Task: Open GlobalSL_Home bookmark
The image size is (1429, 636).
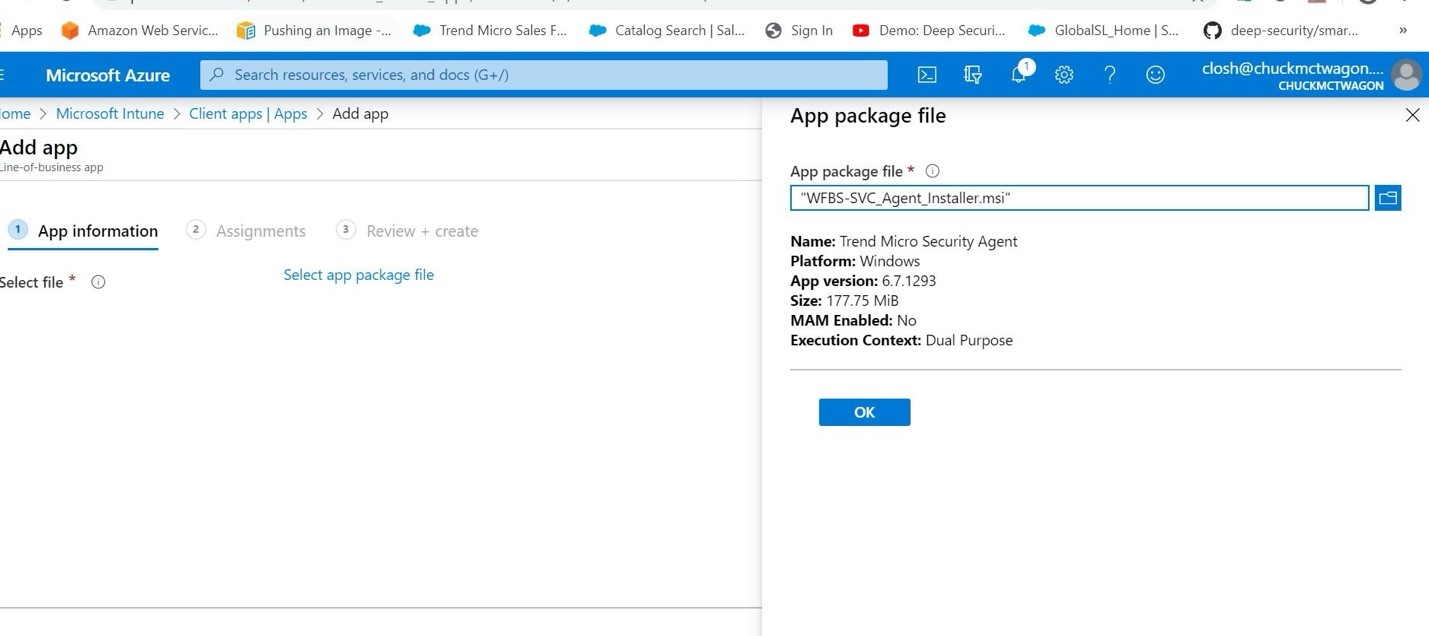Action: click(1104, 30)
